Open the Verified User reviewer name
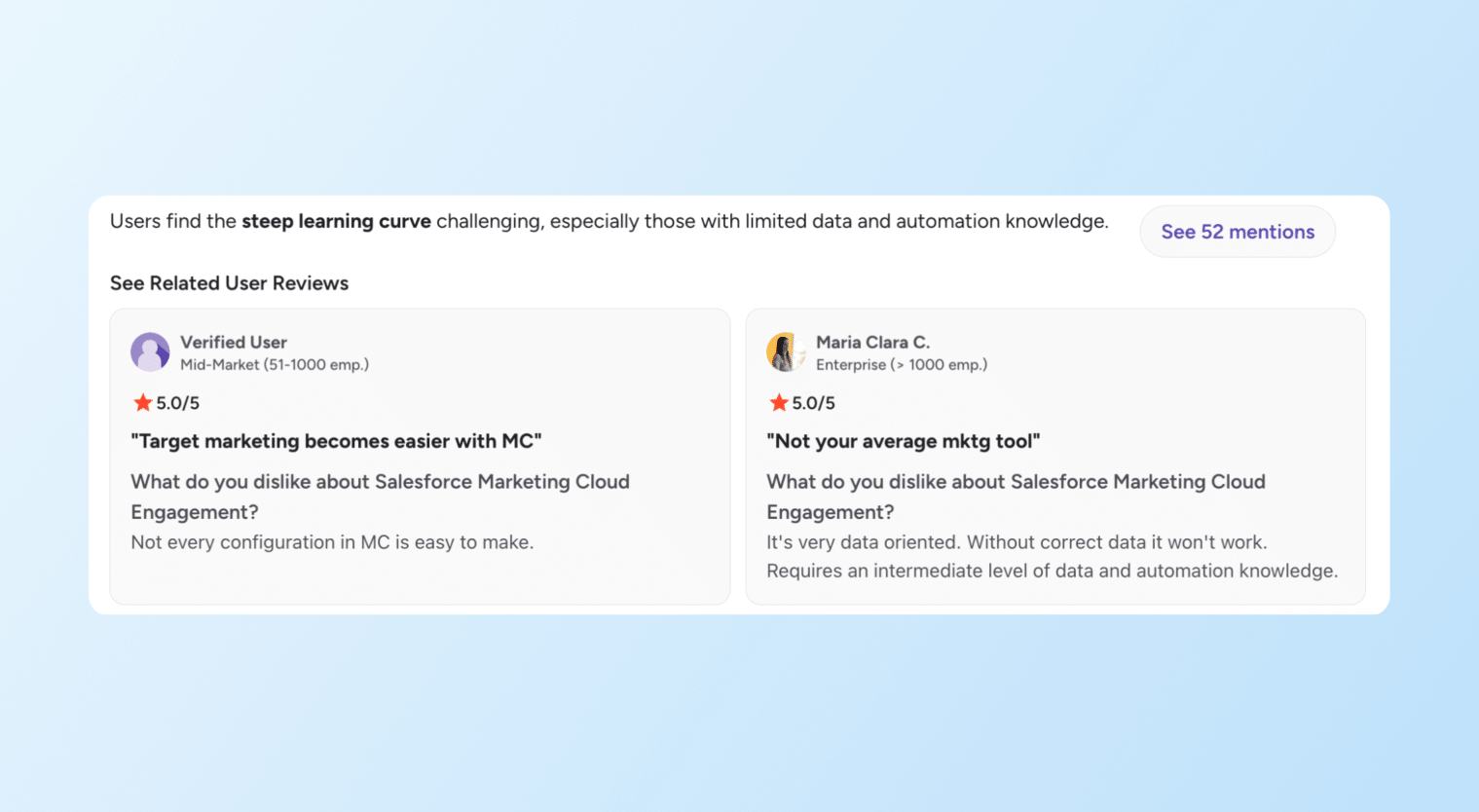 (234, 342)
